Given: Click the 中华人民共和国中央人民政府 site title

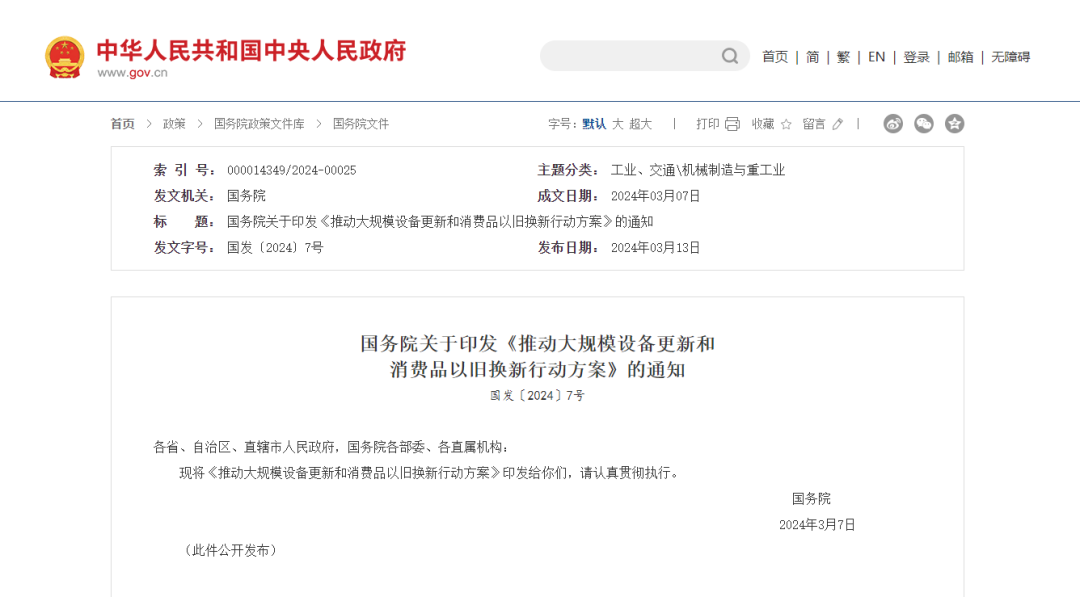Looking at the screenshot, I should [x=251, y=50].
